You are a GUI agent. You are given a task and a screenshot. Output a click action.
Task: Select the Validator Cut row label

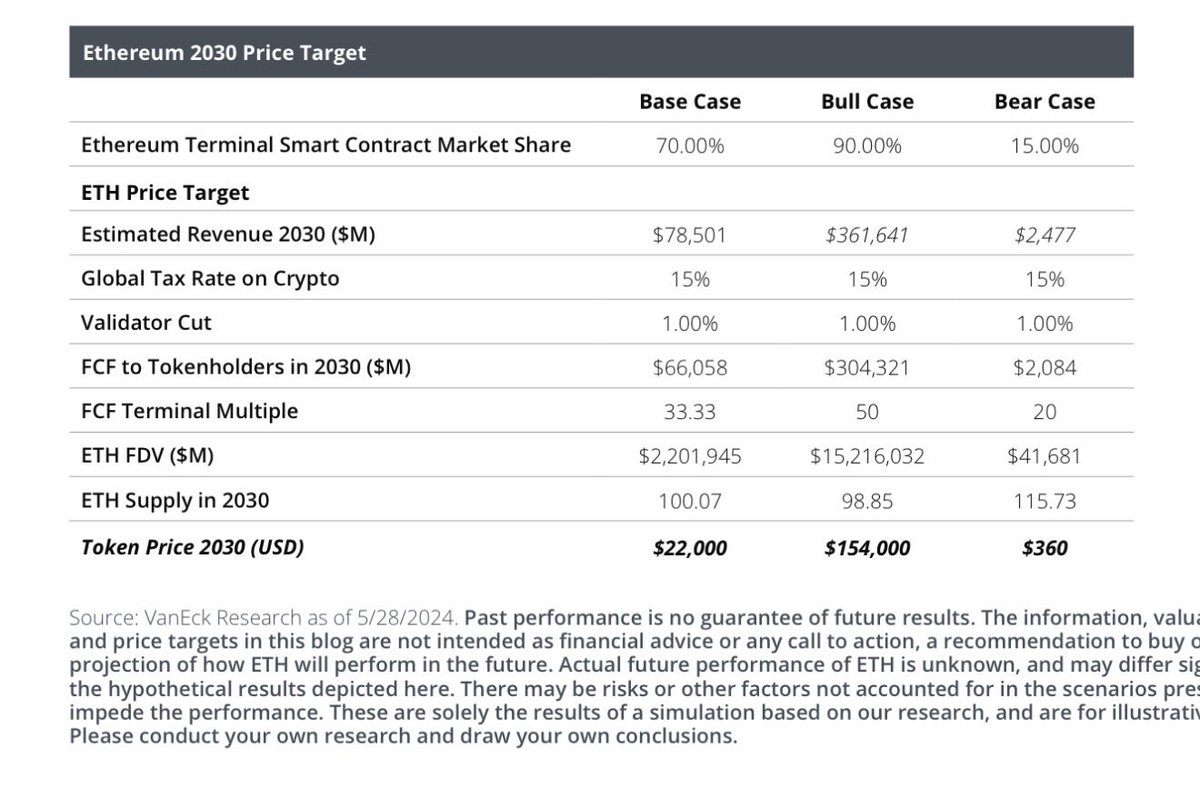146,323
